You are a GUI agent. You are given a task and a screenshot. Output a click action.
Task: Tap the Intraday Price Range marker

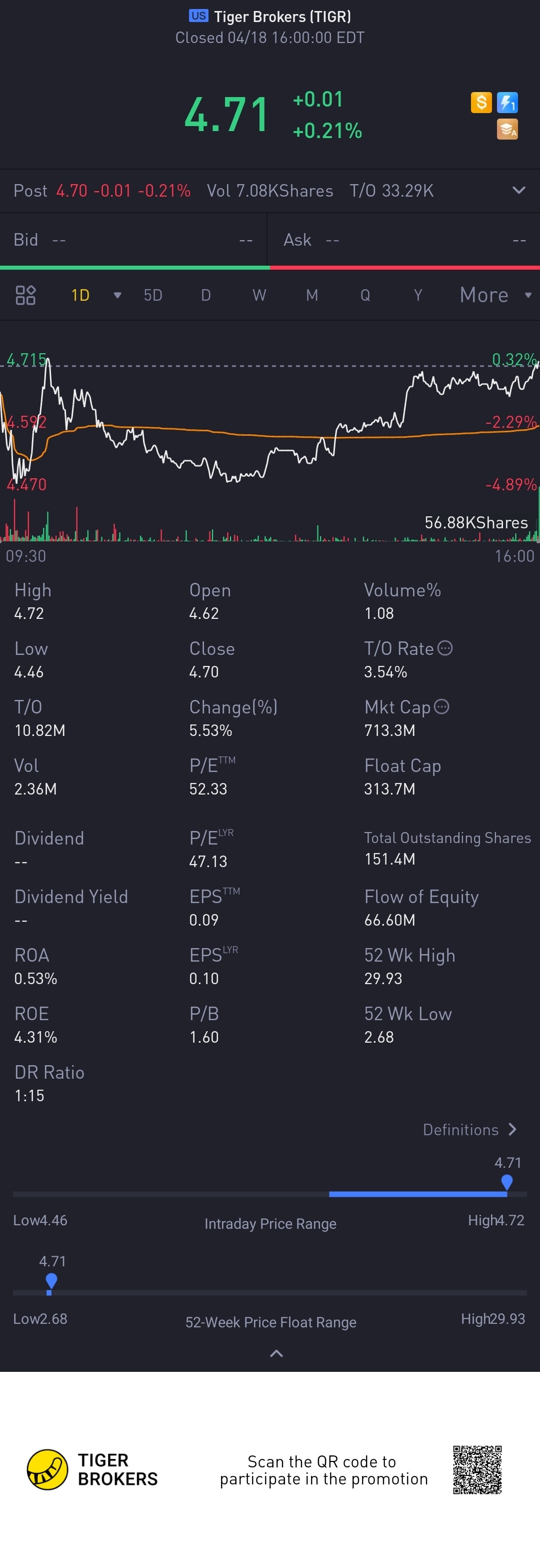[506, 1181]
